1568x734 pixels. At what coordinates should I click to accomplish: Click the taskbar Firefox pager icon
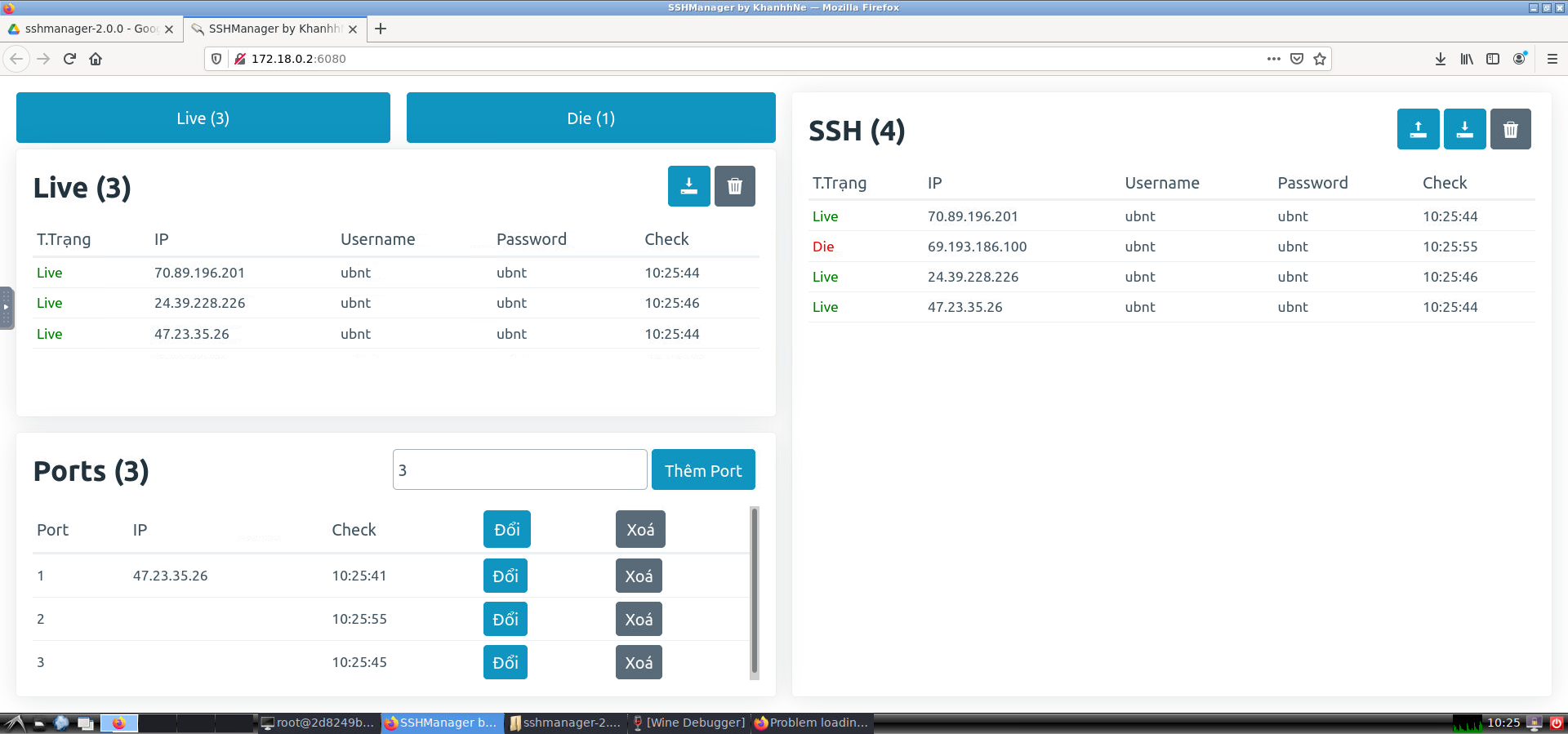point(119,723)
